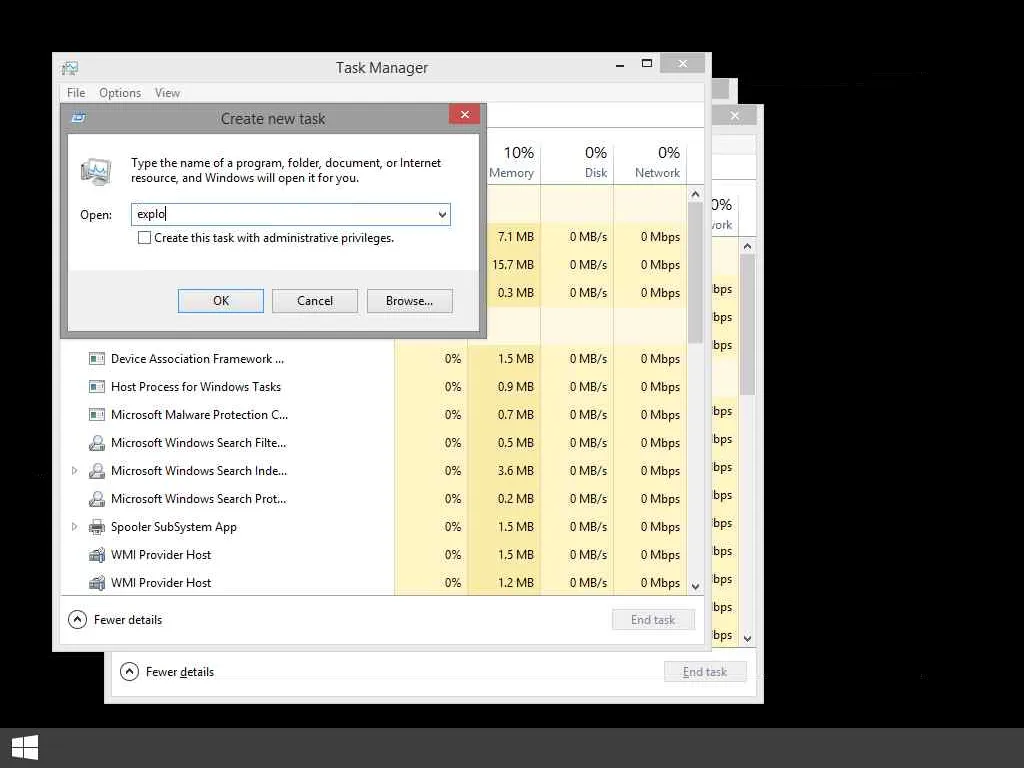1024x768 pixels.
Task: Confirm with the OK button
Action: coord(221,301)
